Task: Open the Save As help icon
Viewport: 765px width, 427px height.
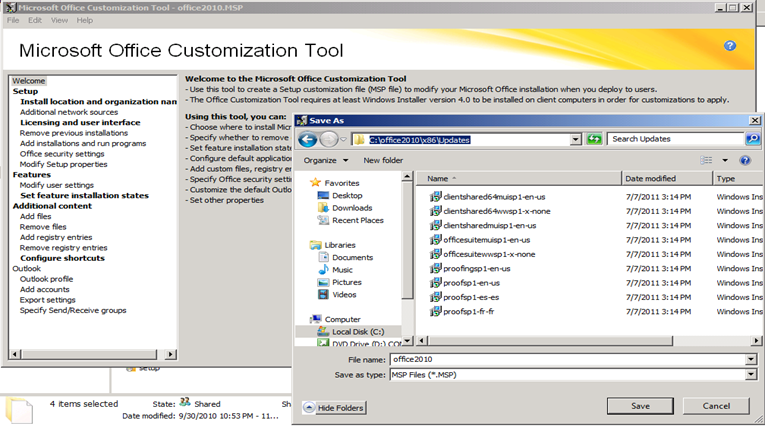Action: (x=745, y=161)
